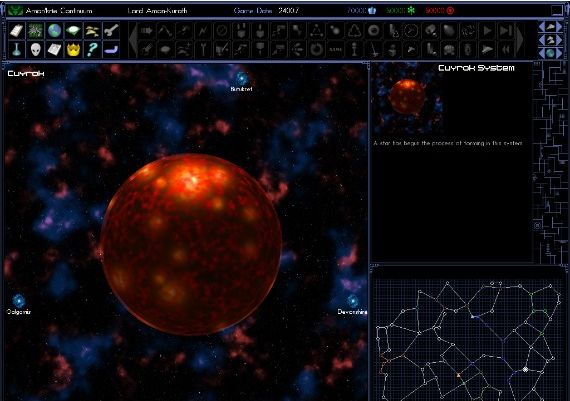Open the clipboard game menu icon
The width and height of the screenshot is (570, 401).
(17, 31)
